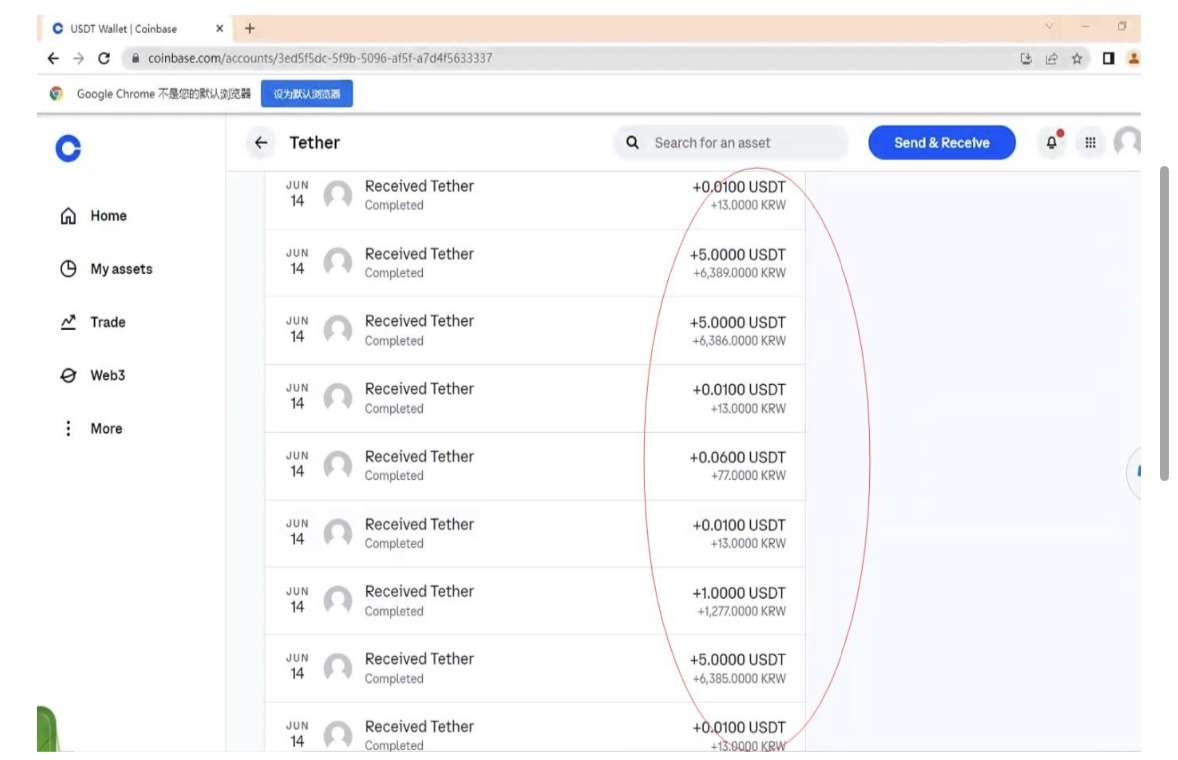Open Chrome profile icon
Image resolution: width=1178 pixels, height=760 pixels.
pyautogui.click(x=1133, y=59)
